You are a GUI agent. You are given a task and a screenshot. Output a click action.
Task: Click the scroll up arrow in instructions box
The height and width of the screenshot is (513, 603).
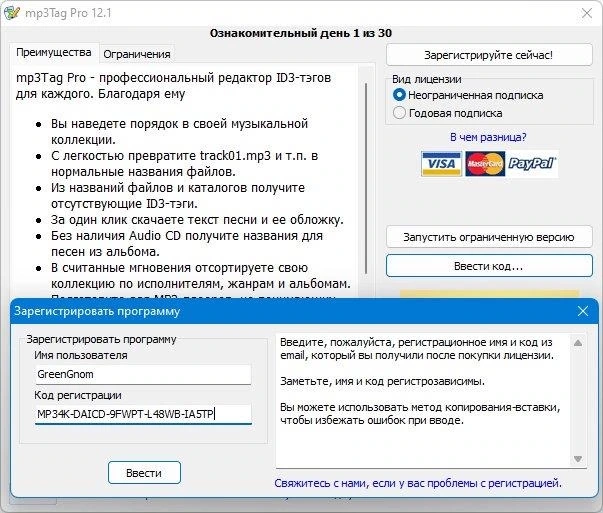578,343
